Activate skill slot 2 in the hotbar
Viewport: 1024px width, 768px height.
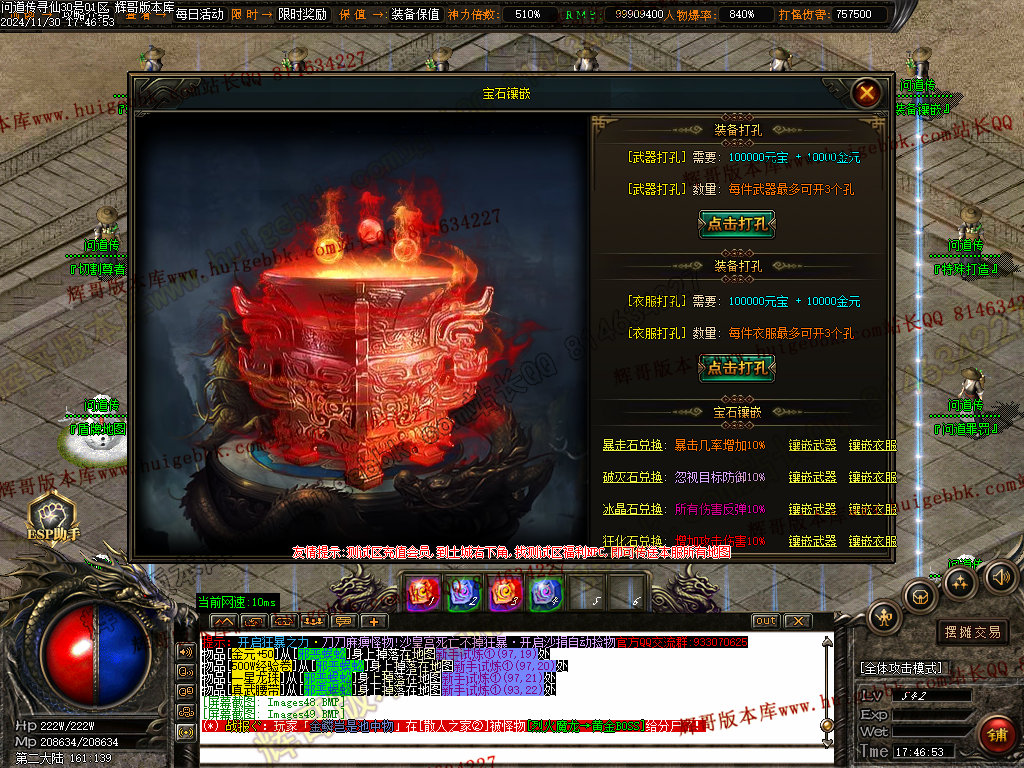tap(464, 593)
